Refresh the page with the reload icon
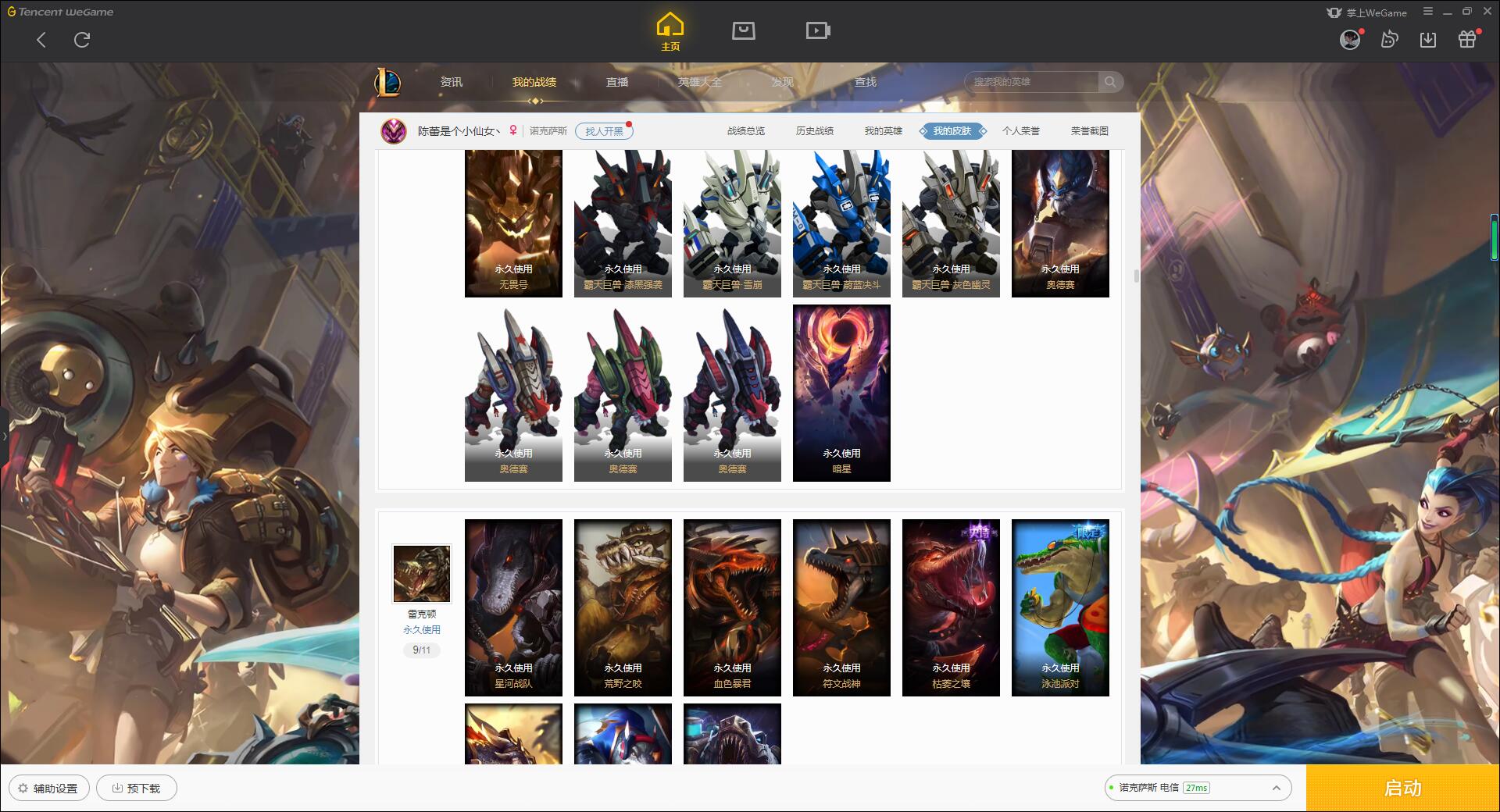 82,40
